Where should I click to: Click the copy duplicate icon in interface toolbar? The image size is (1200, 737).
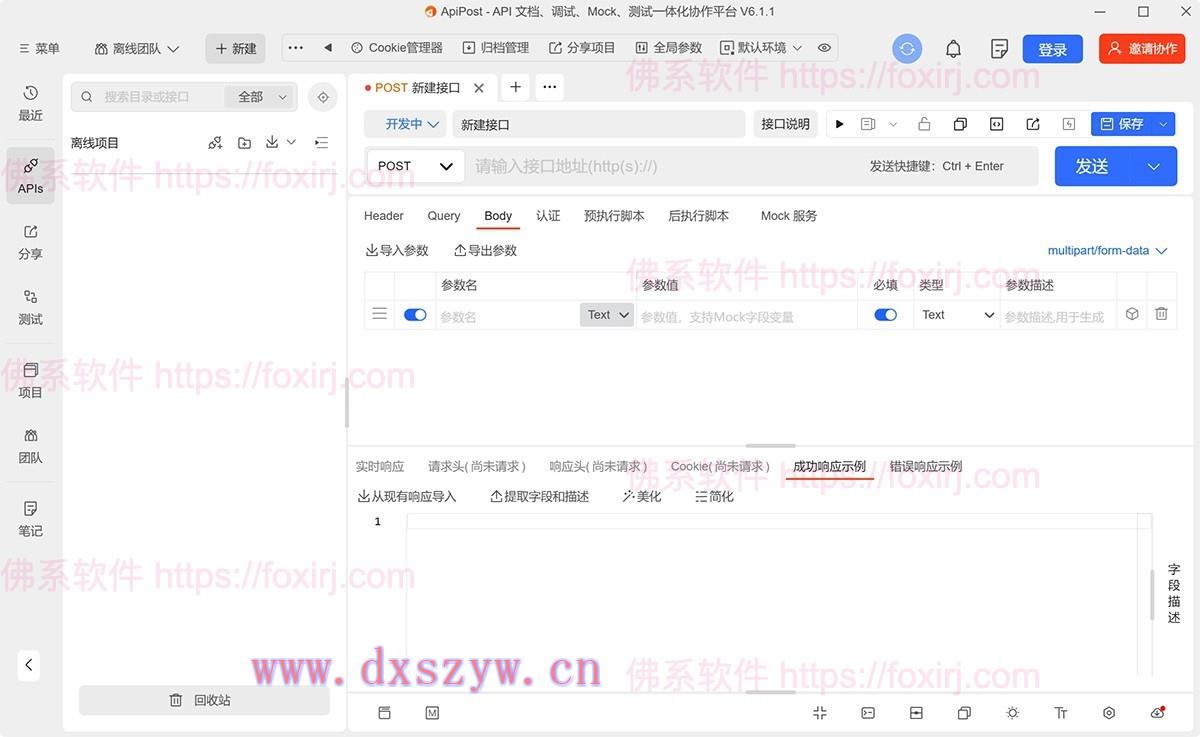tap(960, 124)
